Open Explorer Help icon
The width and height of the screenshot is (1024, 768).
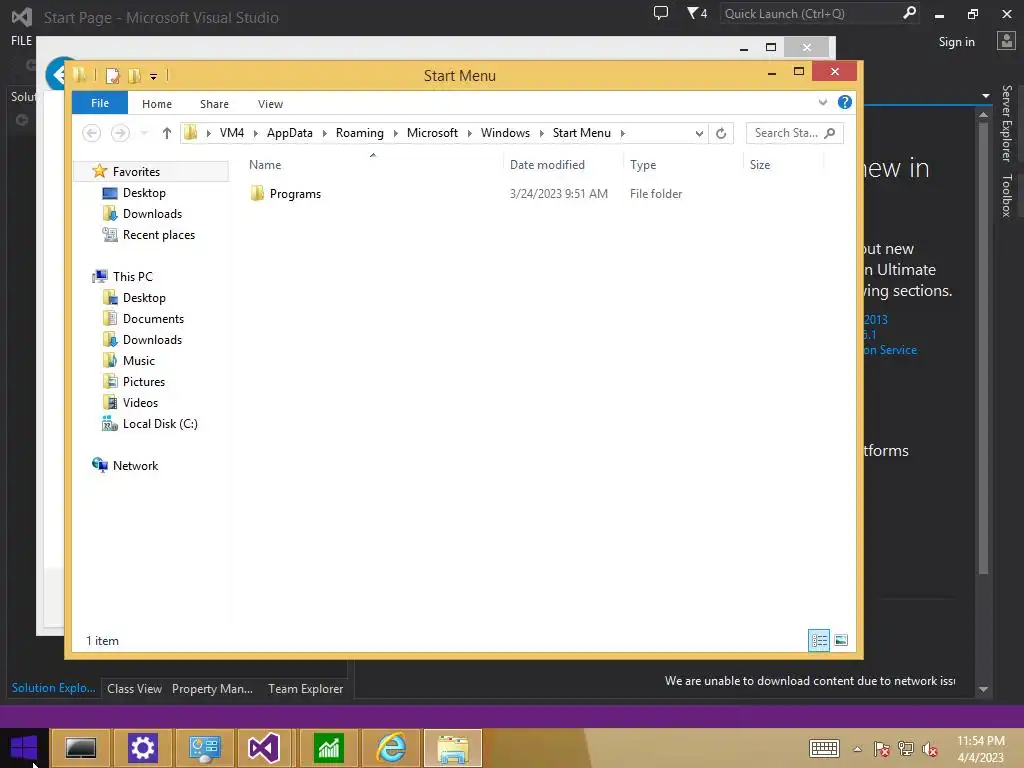click(x=844, y=102)
